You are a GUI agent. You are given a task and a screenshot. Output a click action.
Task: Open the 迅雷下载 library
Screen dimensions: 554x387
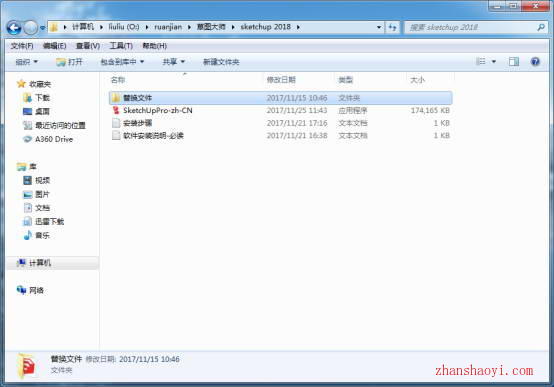click(x=49, y=222)
